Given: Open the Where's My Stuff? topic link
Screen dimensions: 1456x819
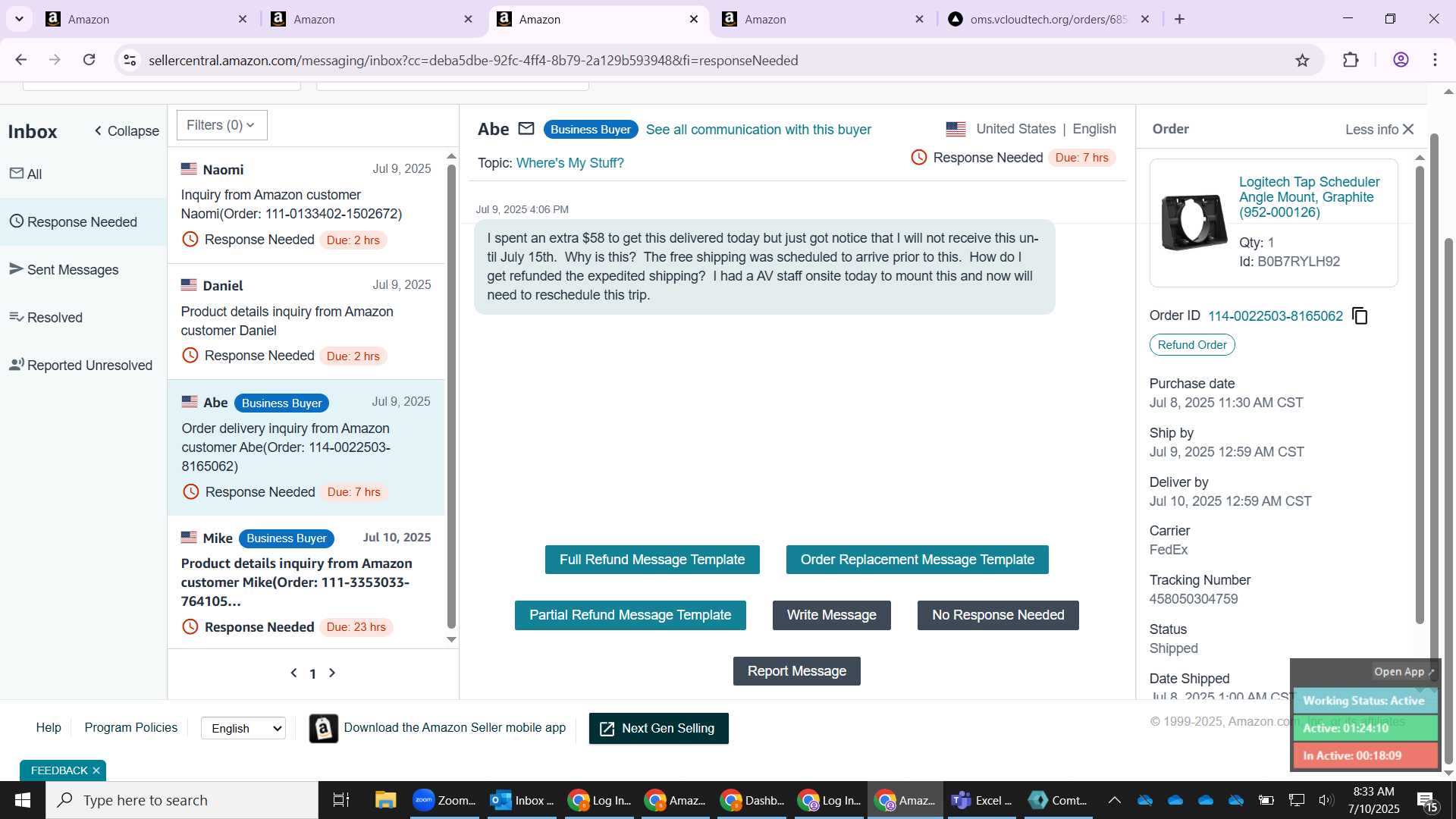Looking at the screenshot, I should (570, 163).
